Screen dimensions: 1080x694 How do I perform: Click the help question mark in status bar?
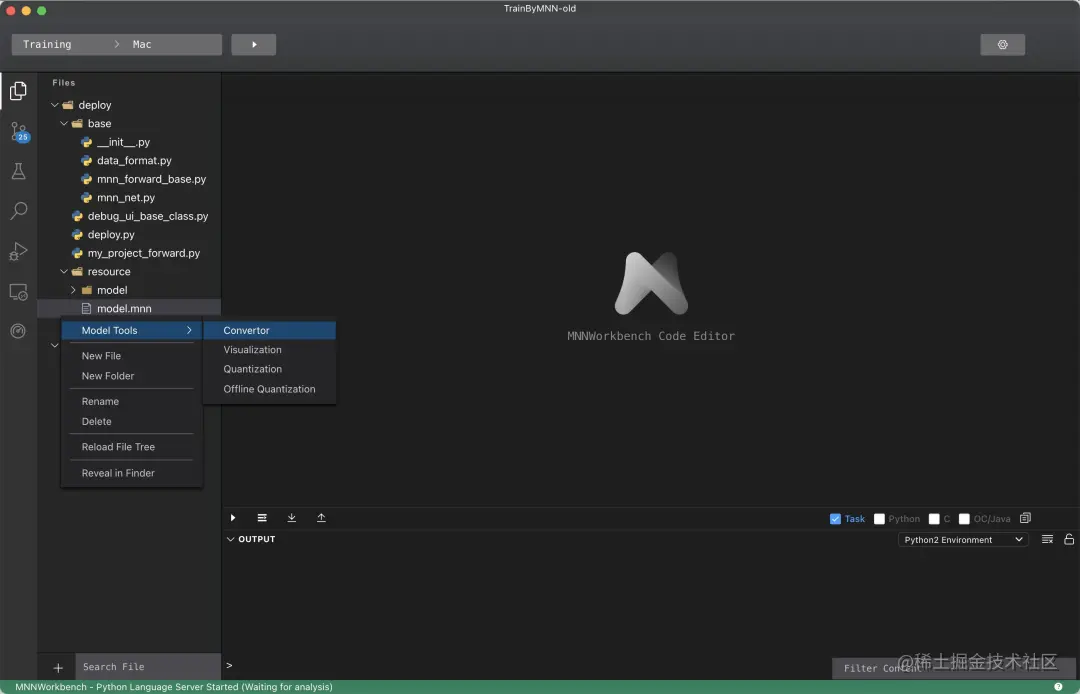1058,686
